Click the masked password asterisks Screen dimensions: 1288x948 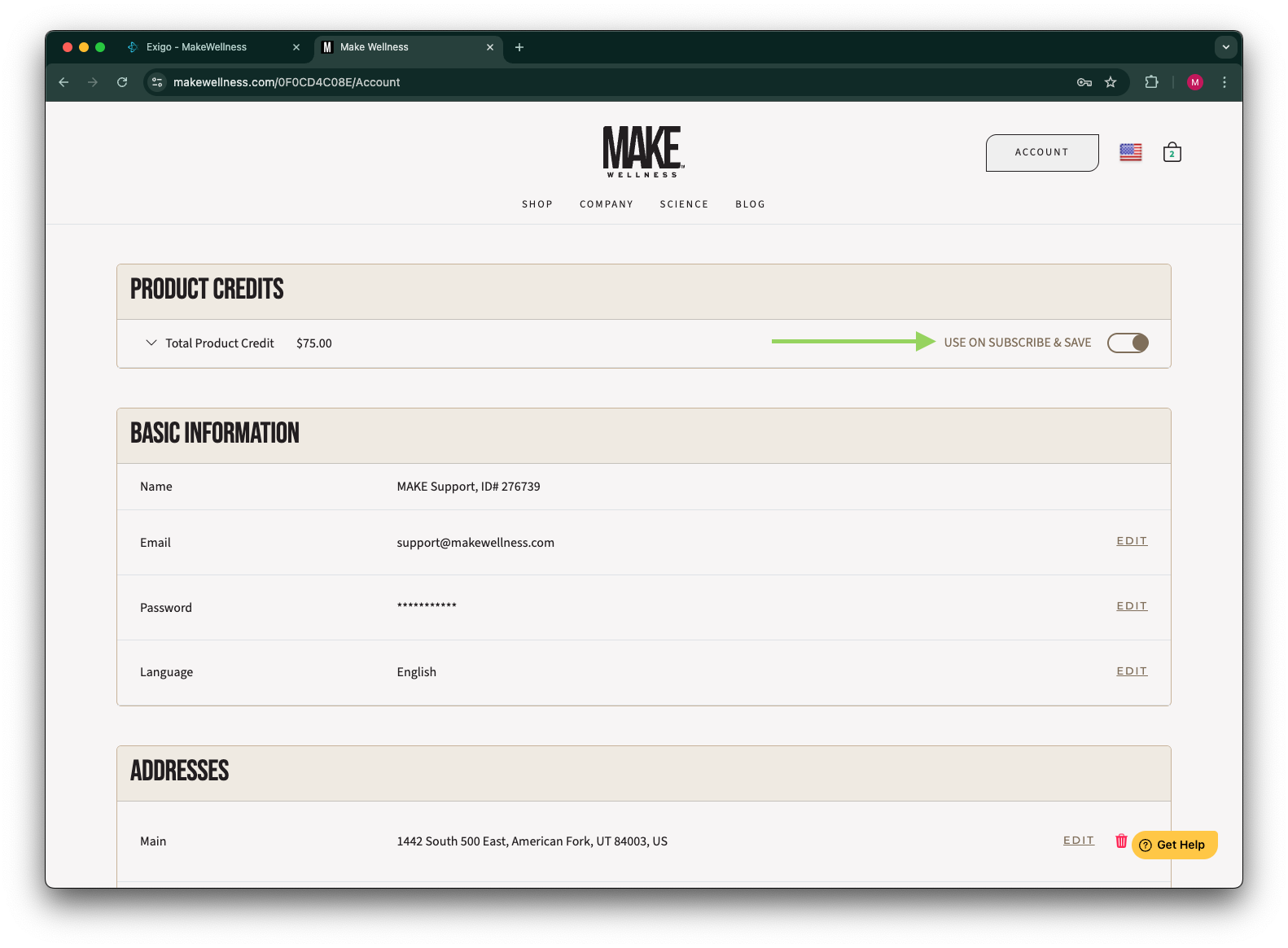427,605
